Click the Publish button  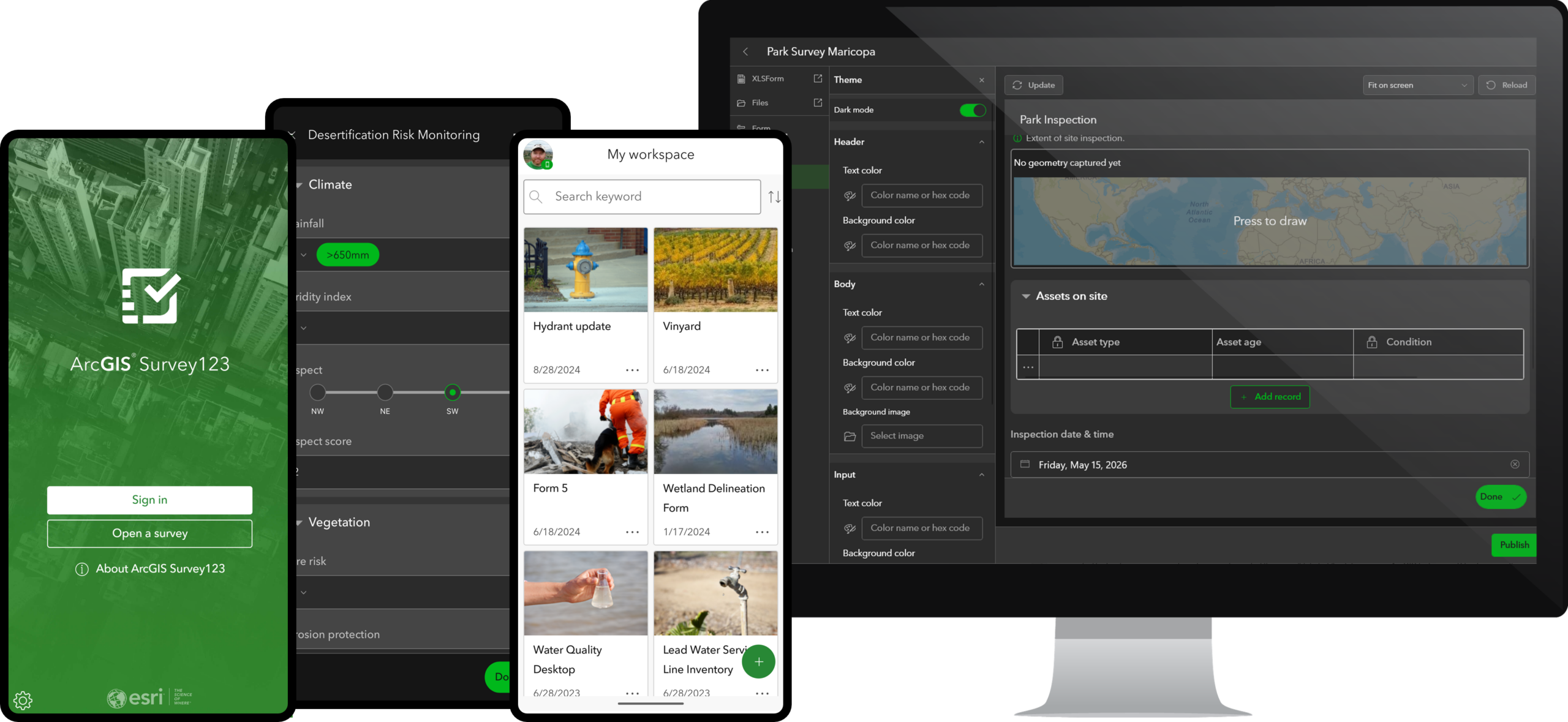click(1514, 545)
